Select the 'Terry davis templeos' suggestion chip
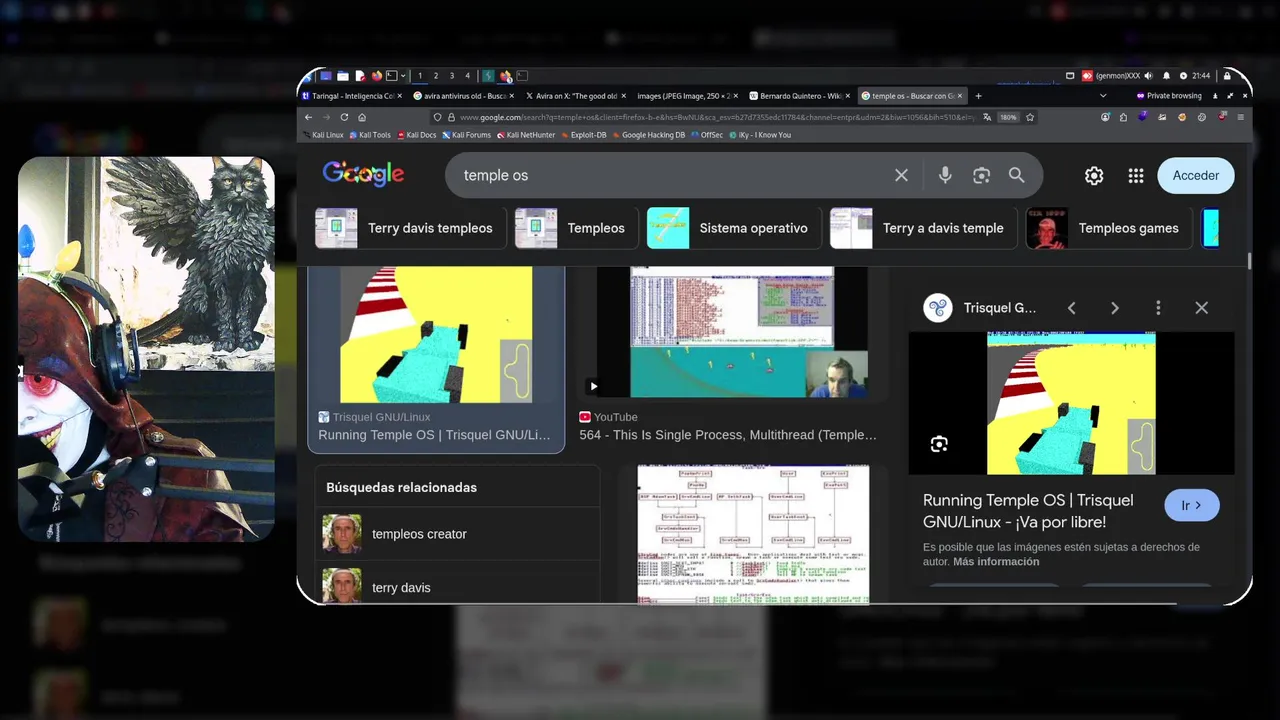This screenshot has width=1280, height=720. pos(411,228)
